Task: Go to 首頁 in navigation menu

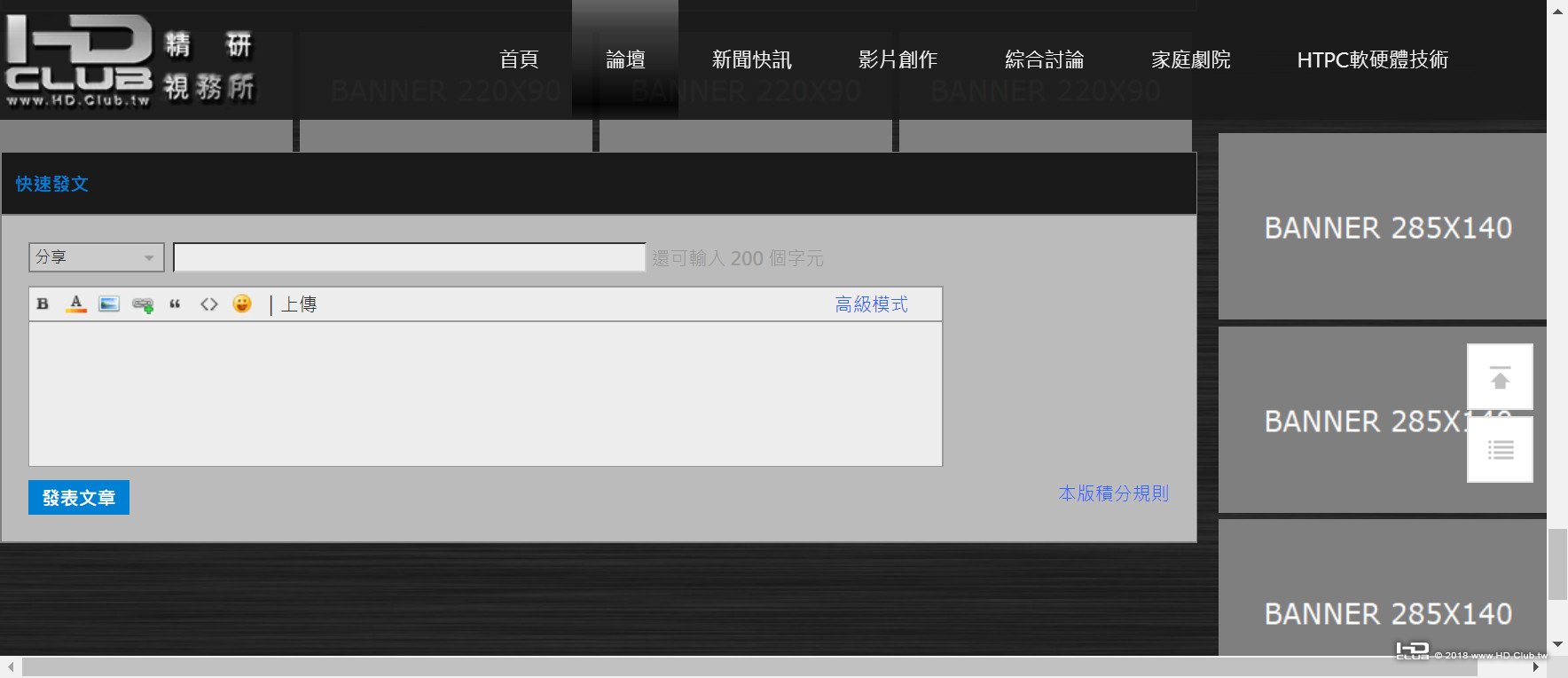Action: pos(519,59)
